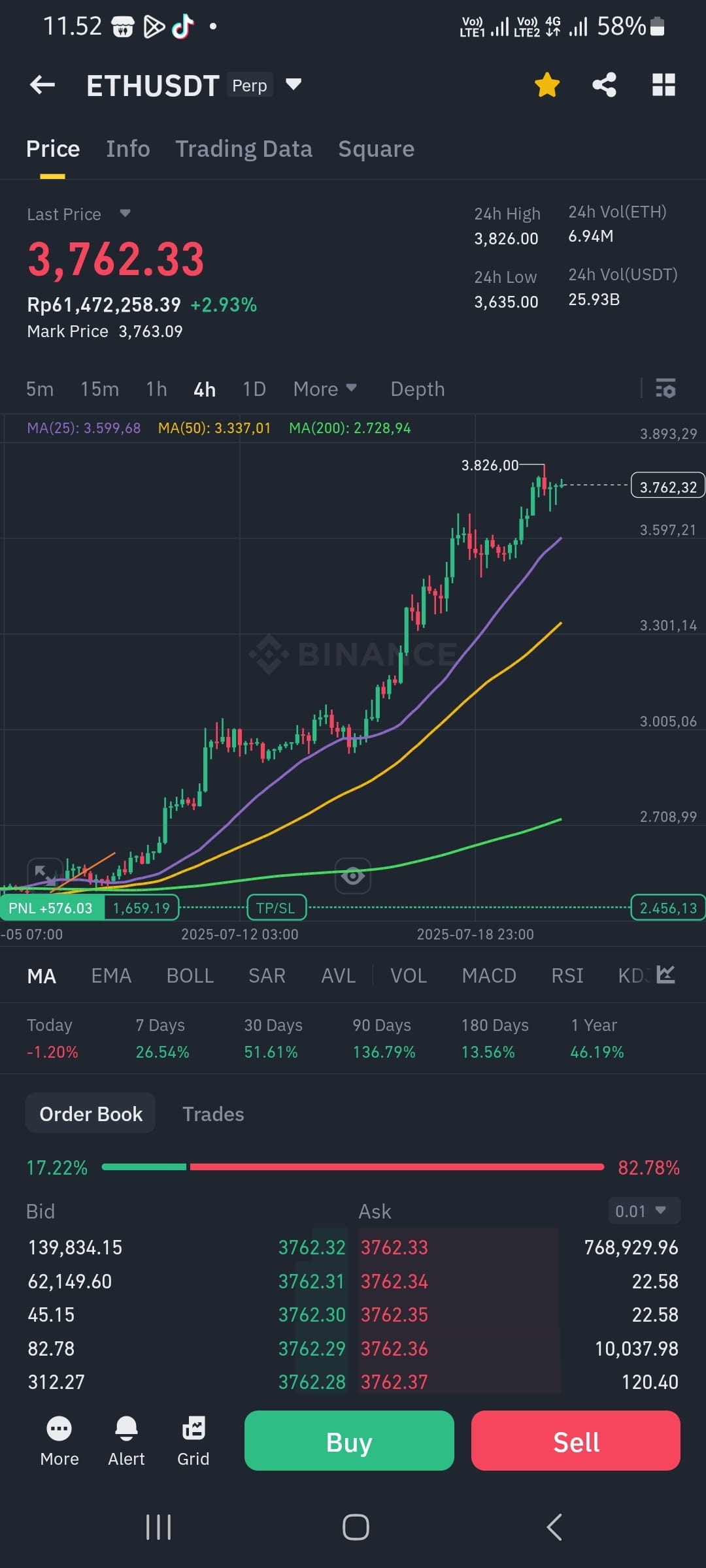
Task: Tap the Perp badge
Action: pos(250,85)
